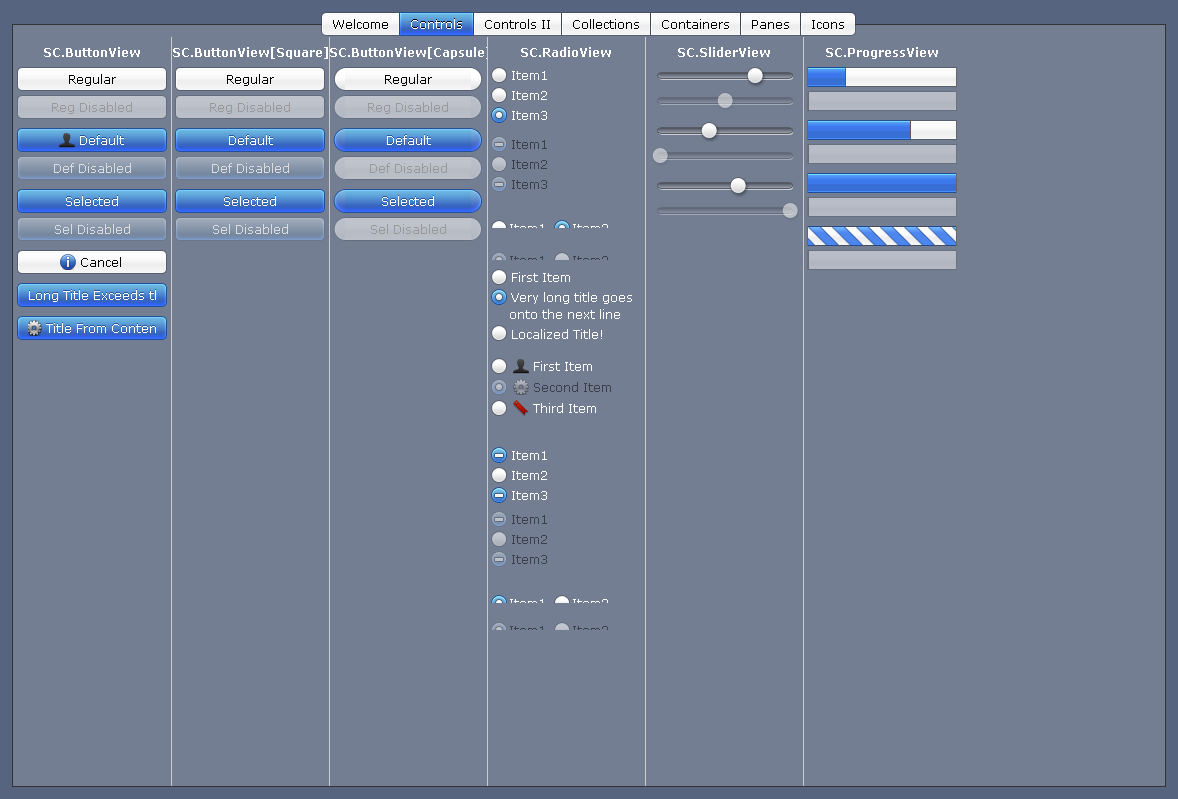Viewport: 1178px width, 799px height.
Task: Click the person icon beside First Item radio
Action: (519, 365)
